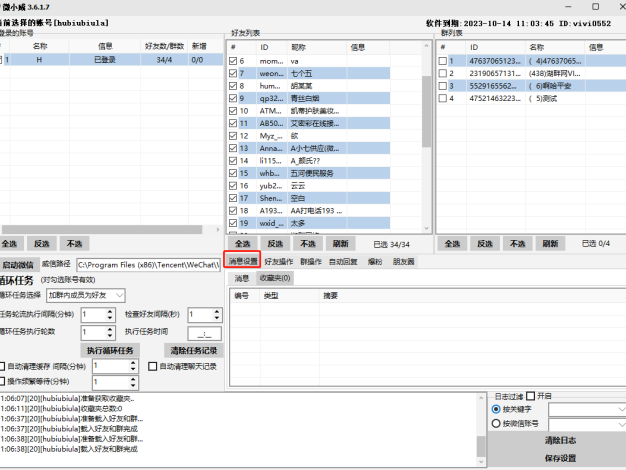Switch to the 收藏夹(0) sub-tab
The image size is (626, 470).
point(275,278)
